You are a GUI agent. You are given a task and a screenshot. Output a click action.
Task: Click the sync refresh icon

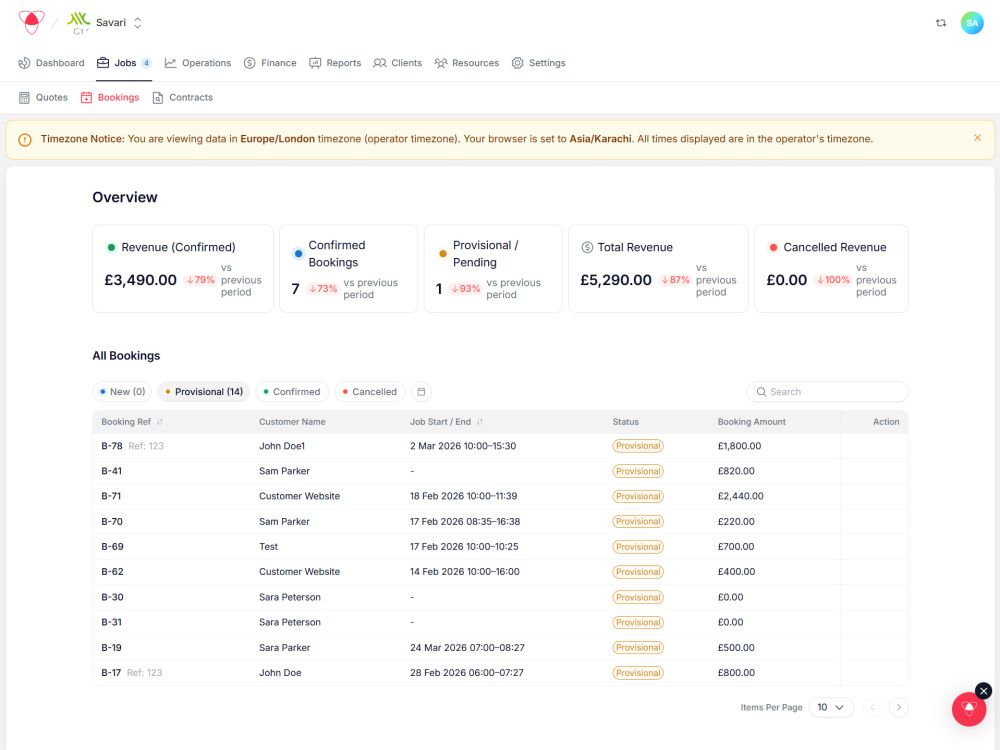pyautogui.click(x=941, y=23)
